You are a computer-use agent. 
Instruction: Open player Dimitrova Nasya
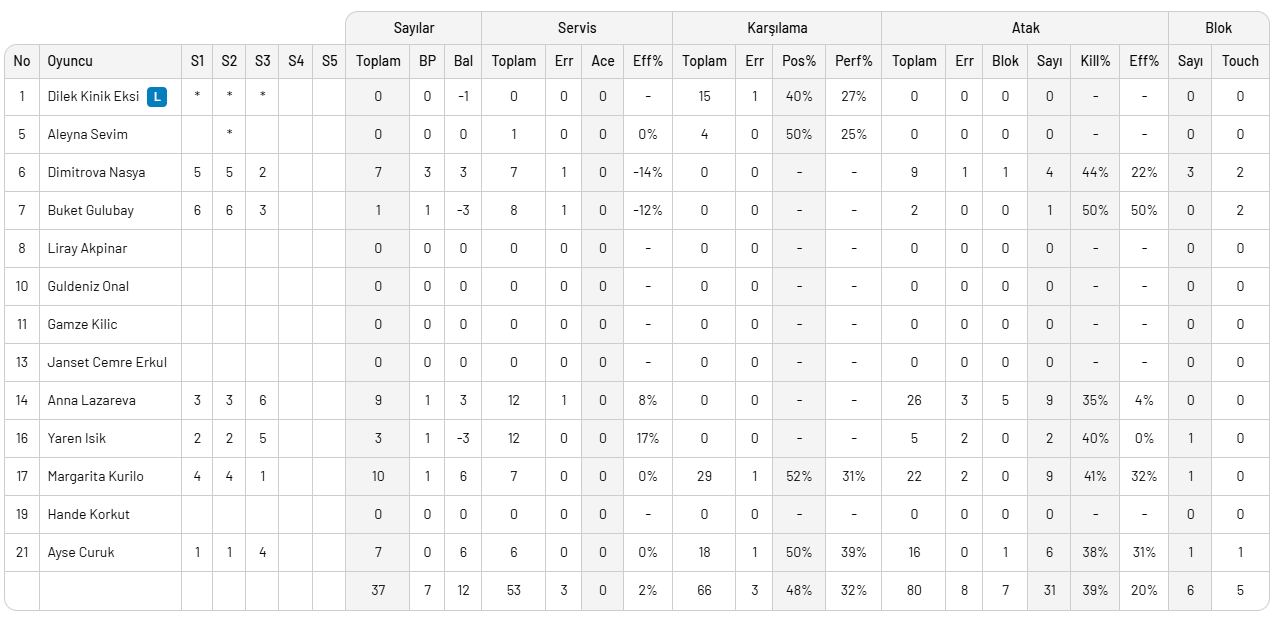click(x=96, y=172)
